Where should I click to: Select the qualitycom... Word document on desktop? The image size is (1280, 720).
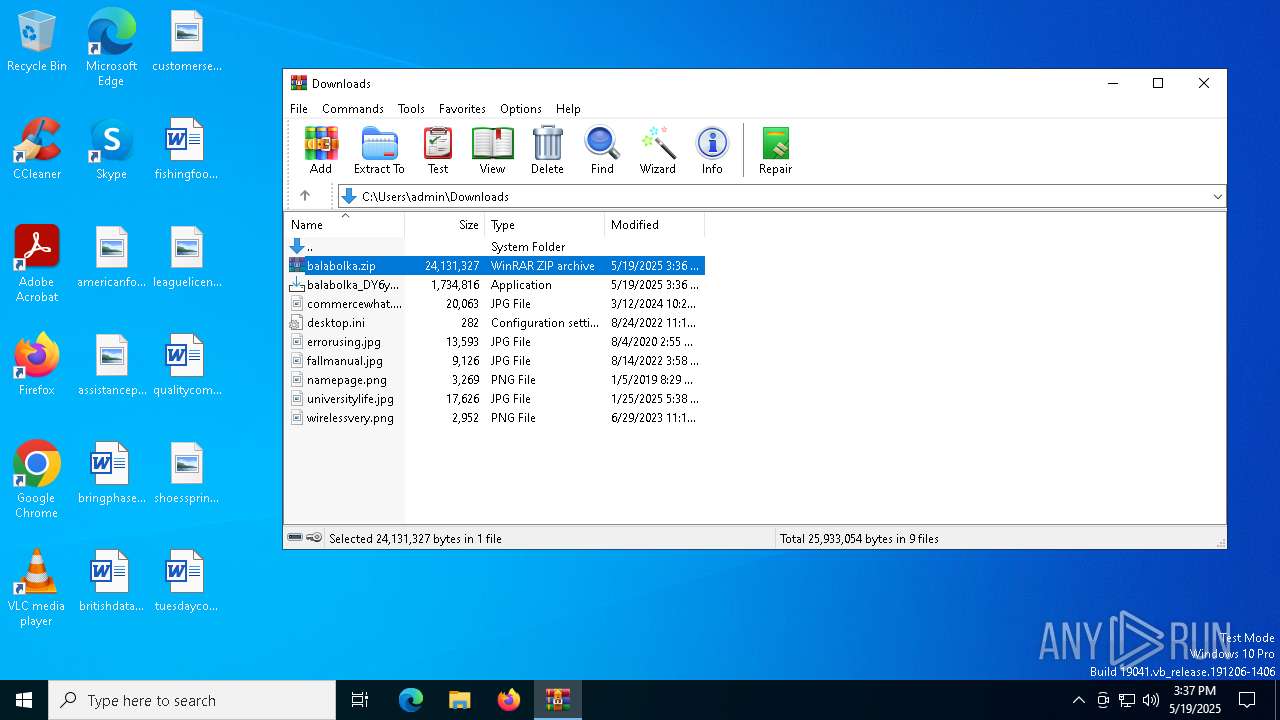(x=186, y=365)
